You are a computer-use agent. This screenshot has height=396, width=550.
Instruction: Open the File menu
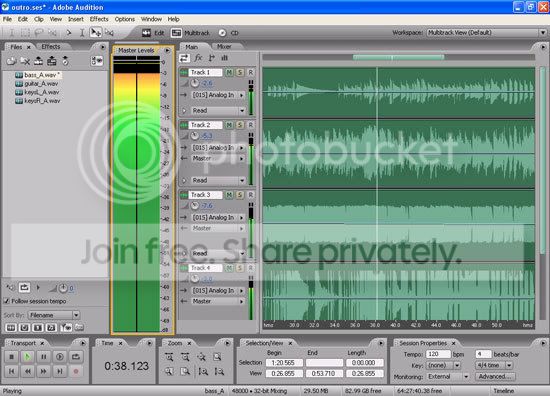click(7, 19)
